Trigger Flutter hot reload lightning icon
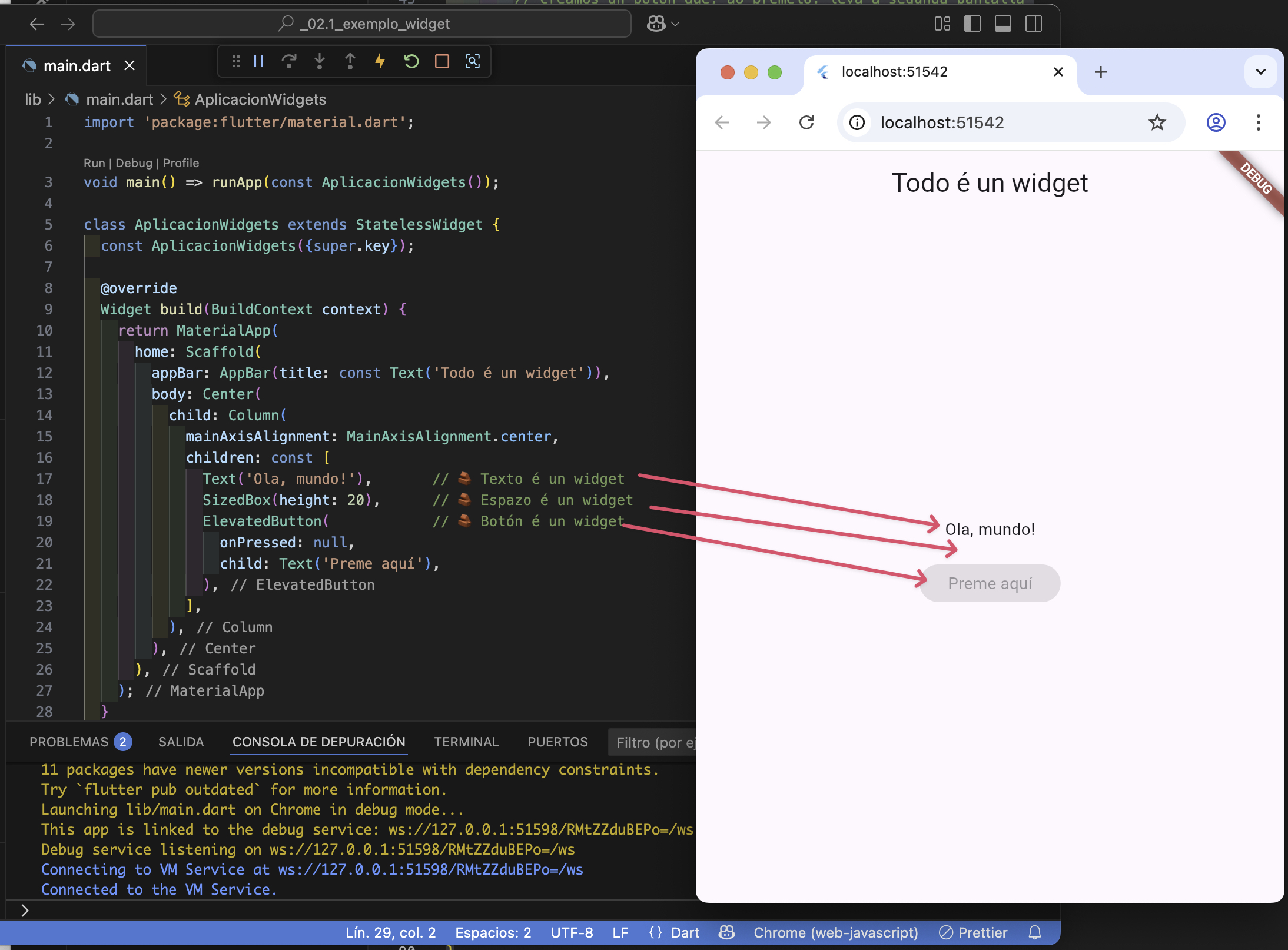Screen dimensions: 1288x950 coord(380,61)
